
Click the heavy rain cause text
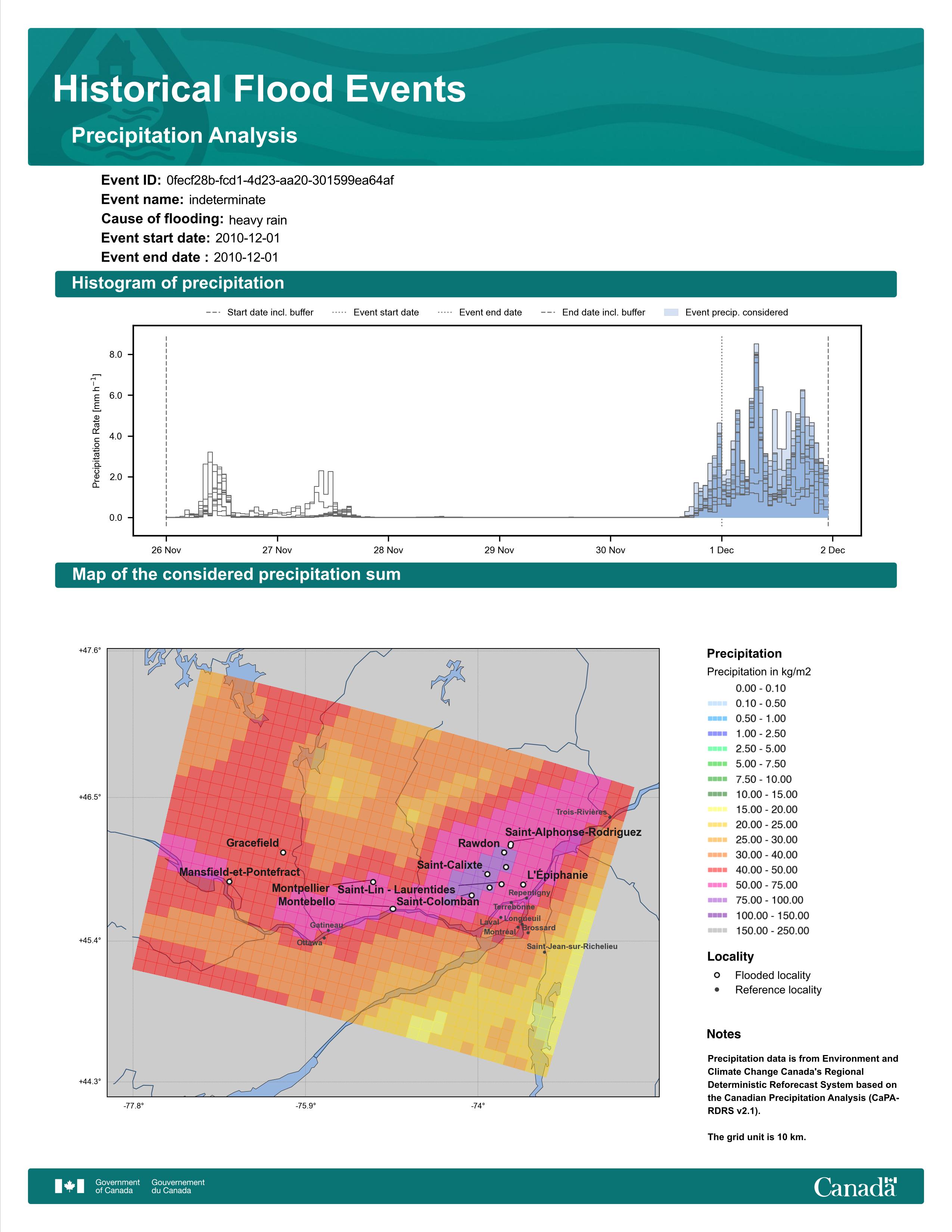click(x=258, y=220)
